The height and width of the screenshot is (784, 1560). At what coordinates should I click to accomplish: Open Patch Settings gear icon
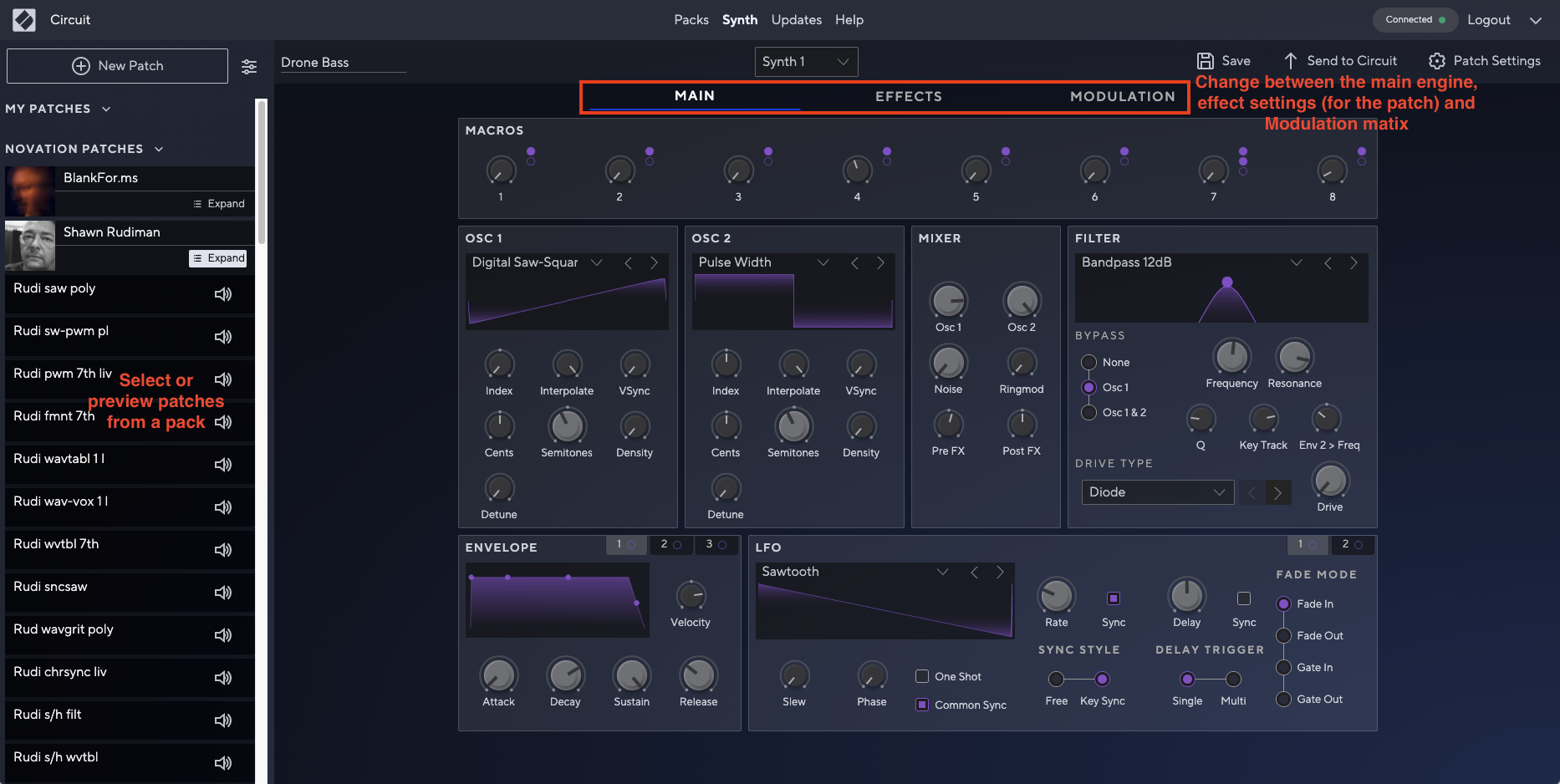click(x=1437, y=61)
